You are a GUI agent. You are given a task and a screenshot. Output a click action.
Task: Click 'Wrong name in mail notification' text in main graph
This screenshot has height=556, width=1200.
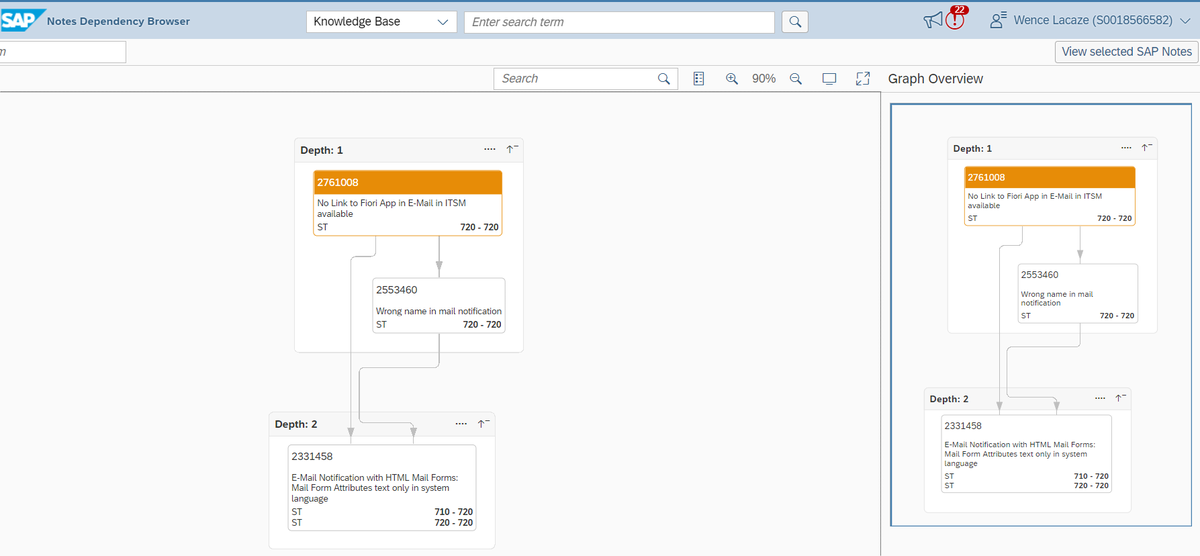tap(439, 311)
